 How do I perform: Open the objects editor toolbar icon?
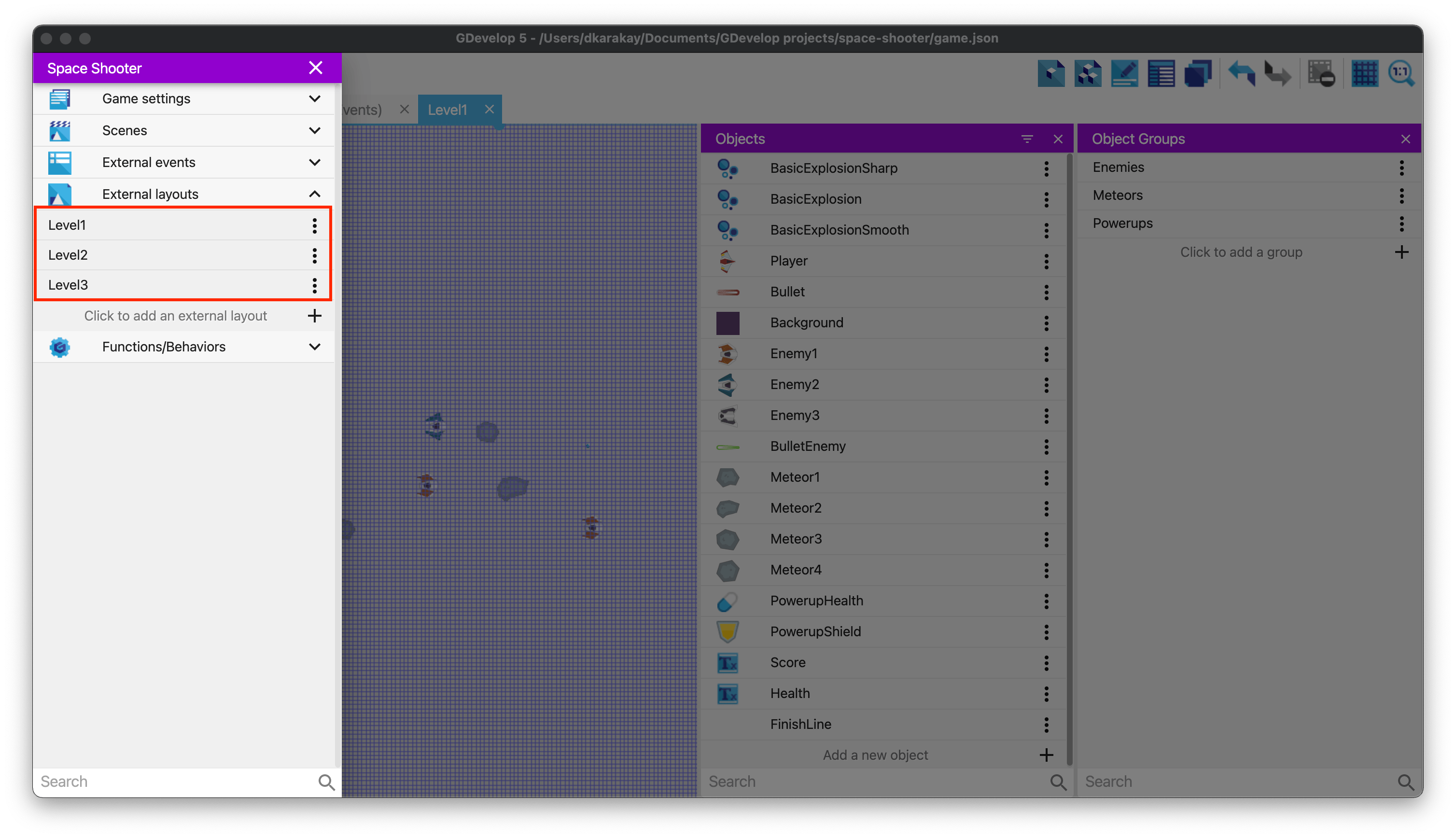point(1051,74)
